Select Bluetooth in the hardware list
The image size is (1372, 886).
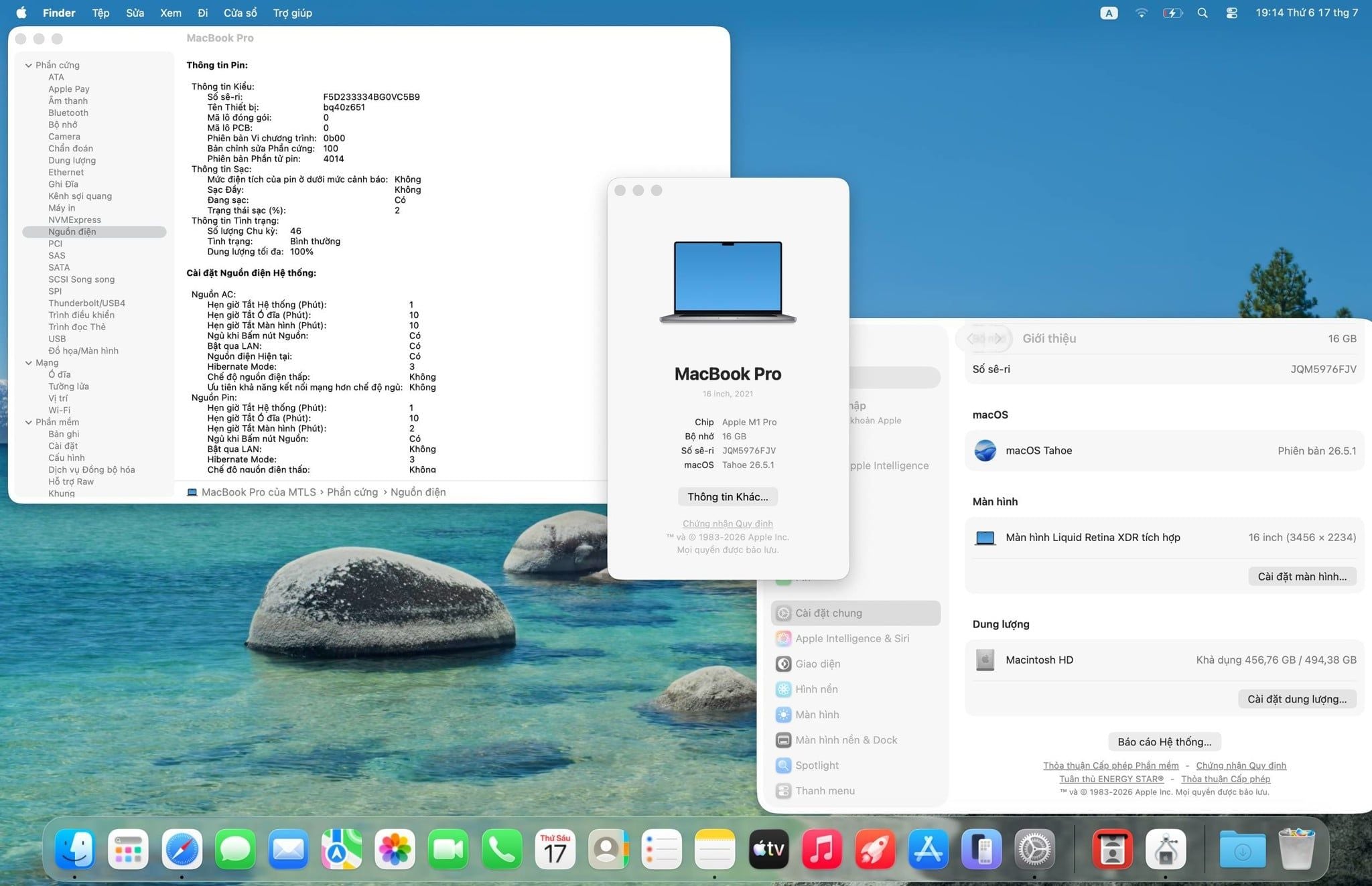pyautogui.click(x=68, y=113)
